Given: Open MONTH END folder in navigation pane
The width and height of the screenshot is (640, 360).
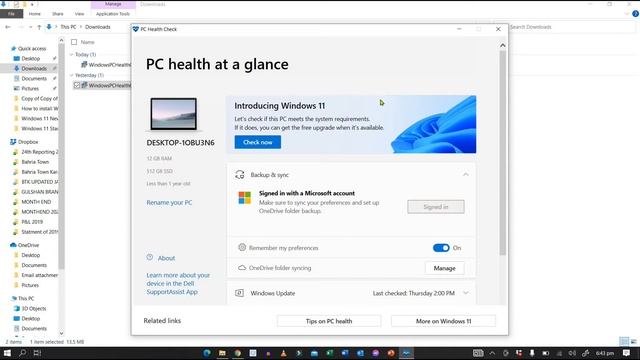Looking at the screenshot, I should pyautogui.click(x=36, y=202).
